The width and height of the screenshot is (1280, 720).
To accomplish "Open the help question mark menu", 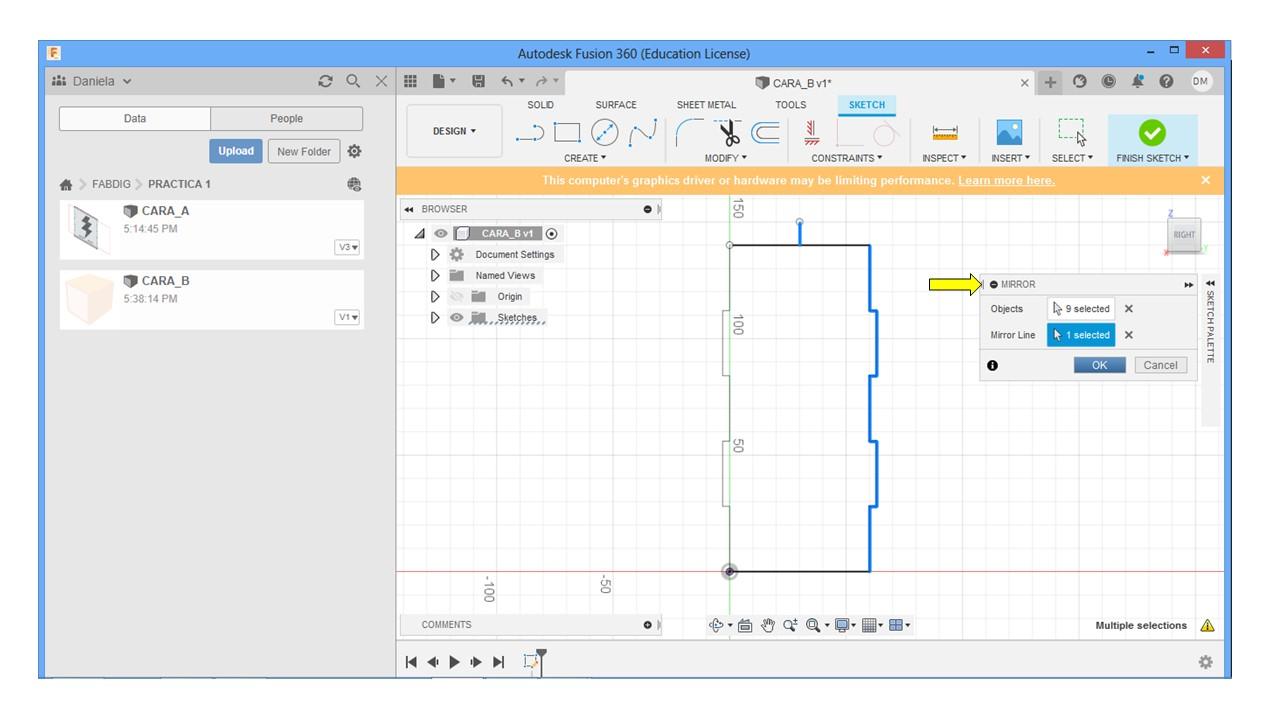I will pos(1166,83).
